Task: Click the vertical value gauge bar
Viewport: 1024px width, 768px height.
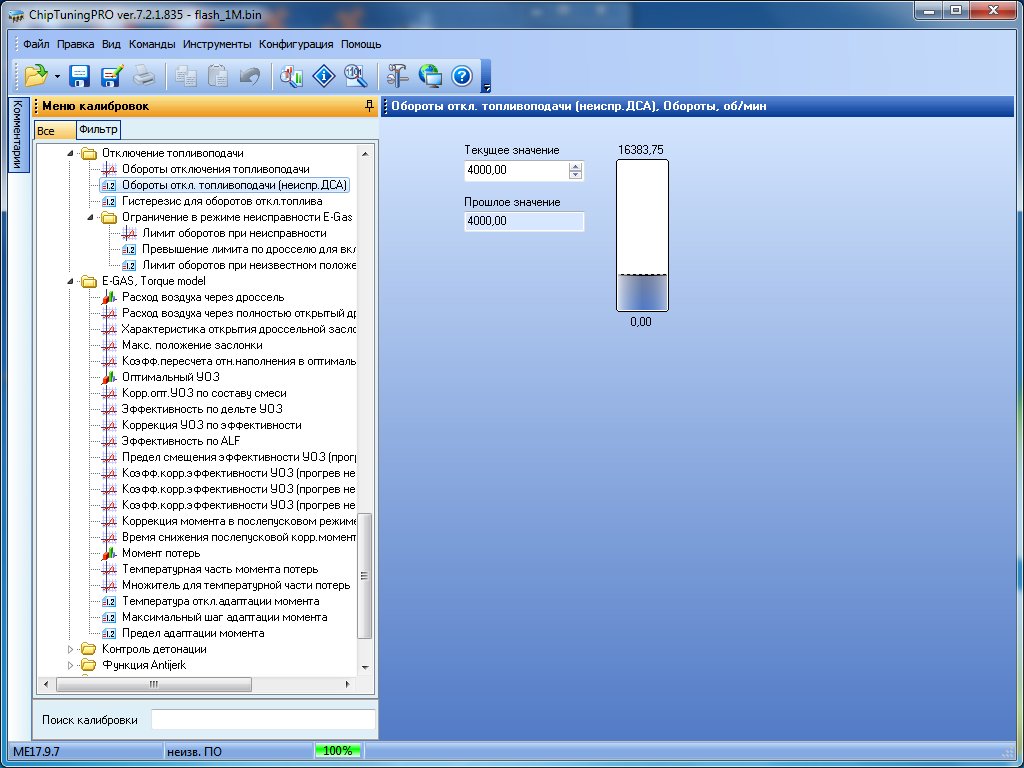Action: 642,236
